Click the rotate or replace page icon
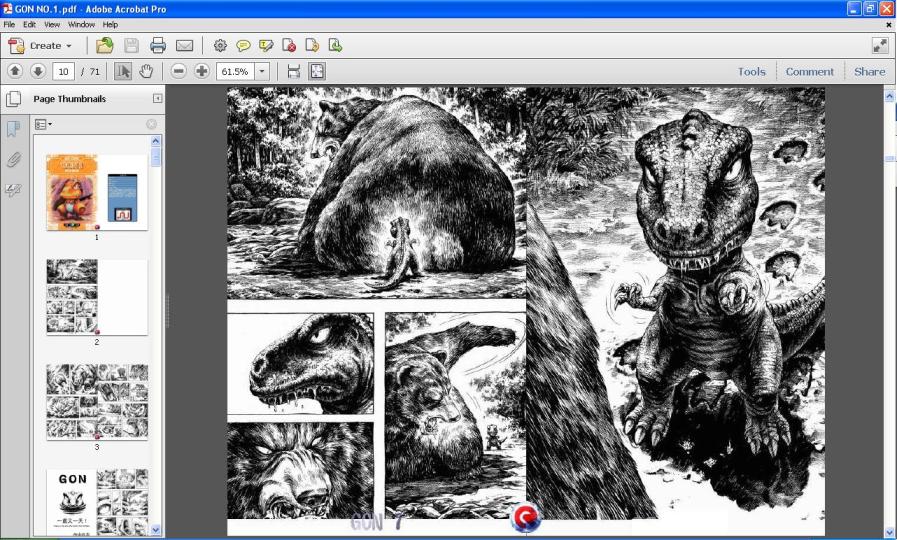This screenshot has width=897, height=540. 312,45
